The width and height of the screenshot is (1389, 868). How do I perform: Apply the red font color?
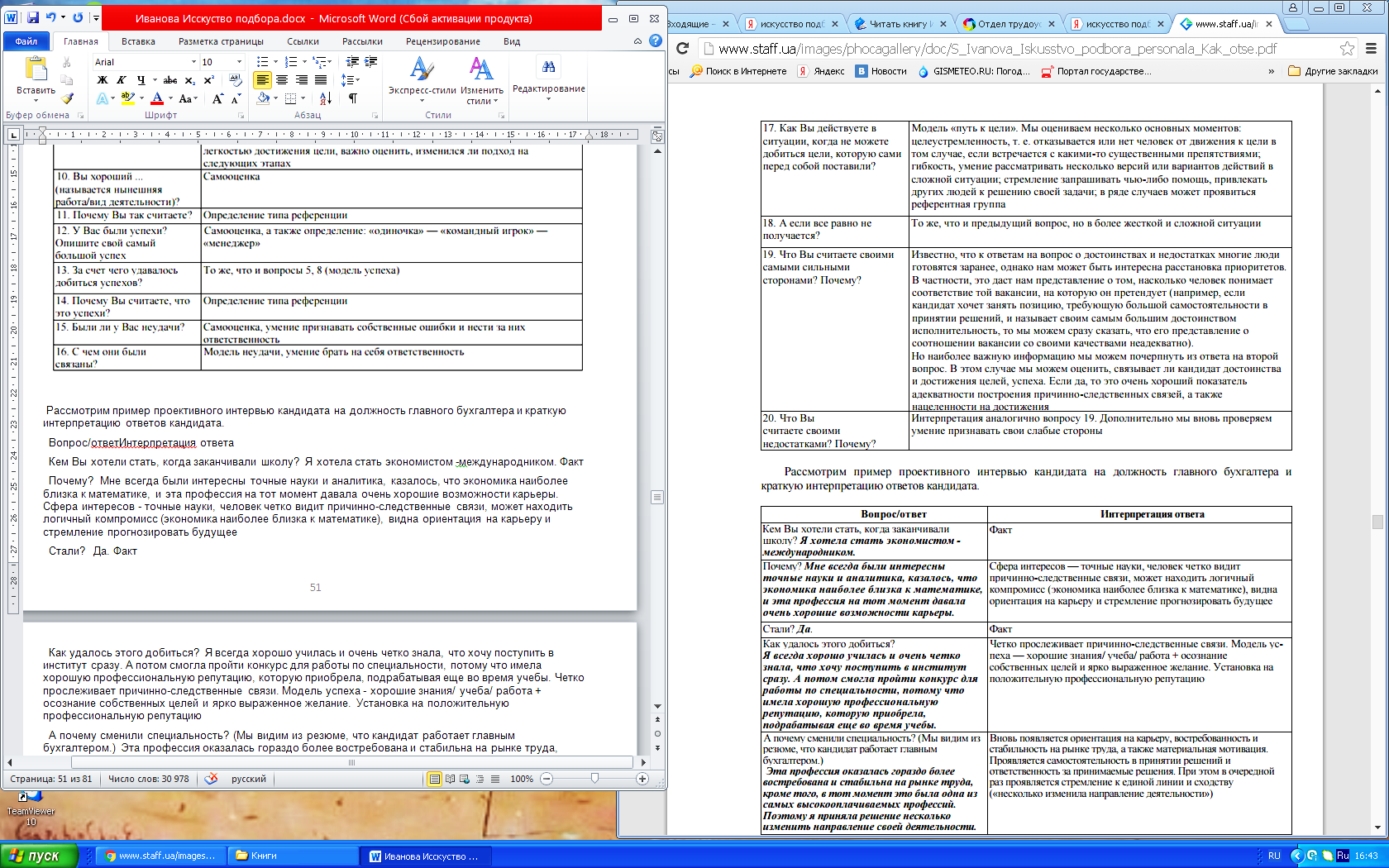pyautogui.click(x=157, y=98)
